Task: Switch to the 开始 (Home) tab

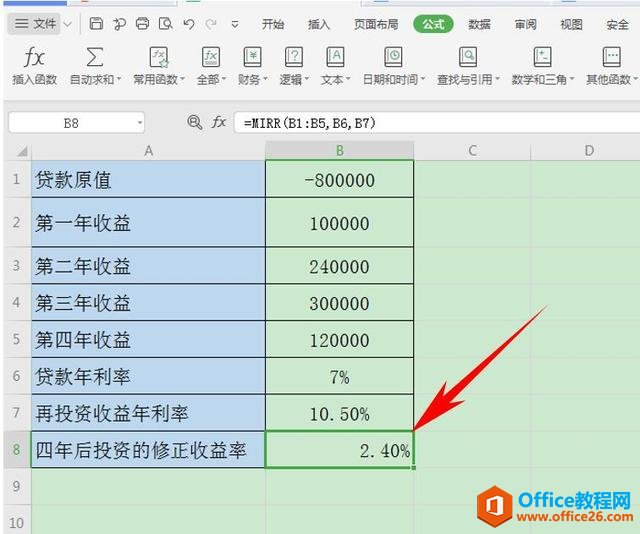Action: click(273, 24)
